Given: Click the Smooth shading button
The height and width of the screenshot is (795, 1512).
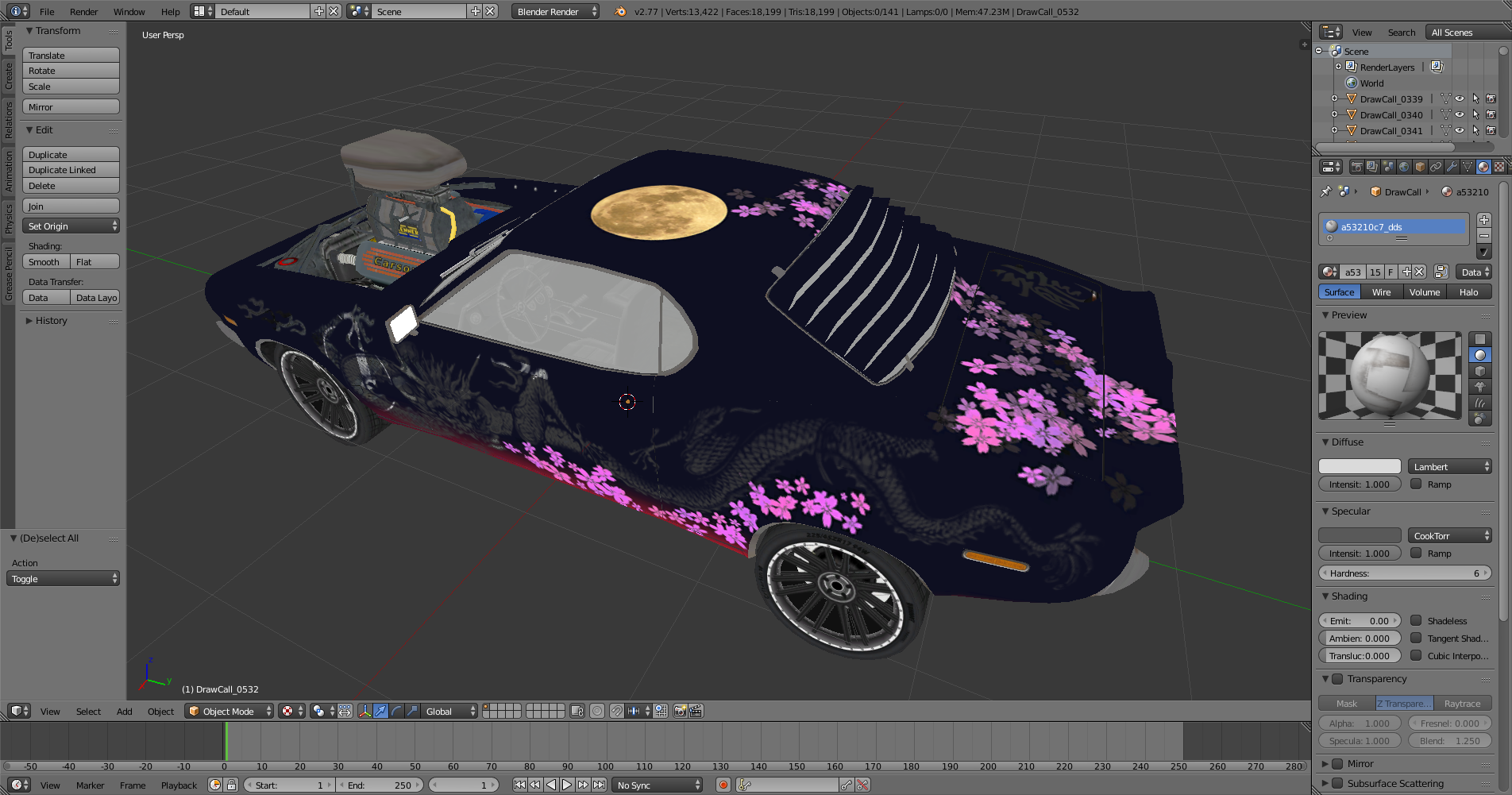Looking at the screenshot, I should click(x=46, y=261).
